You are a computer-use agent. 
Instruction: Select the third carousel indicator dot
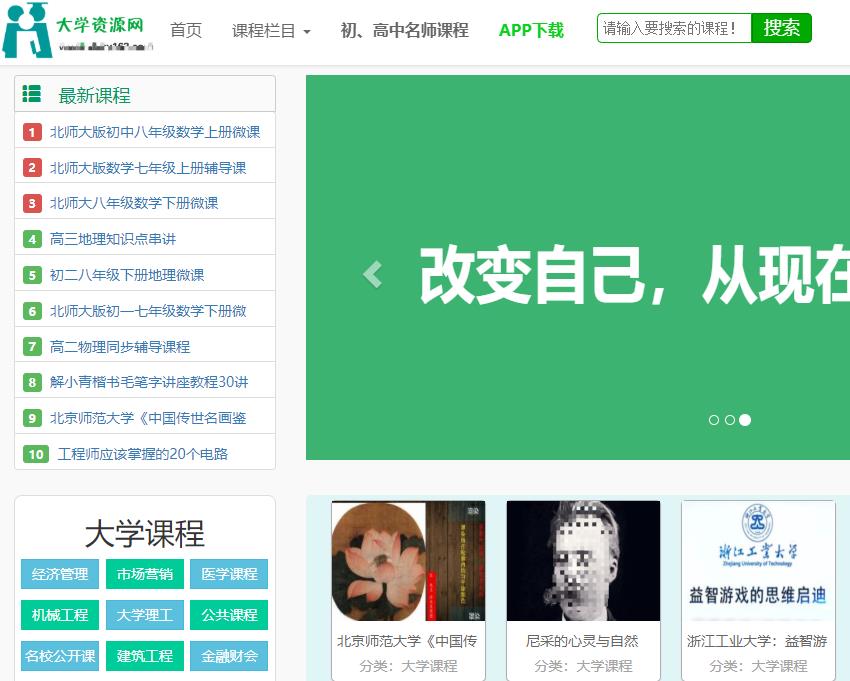pos(745,420)
